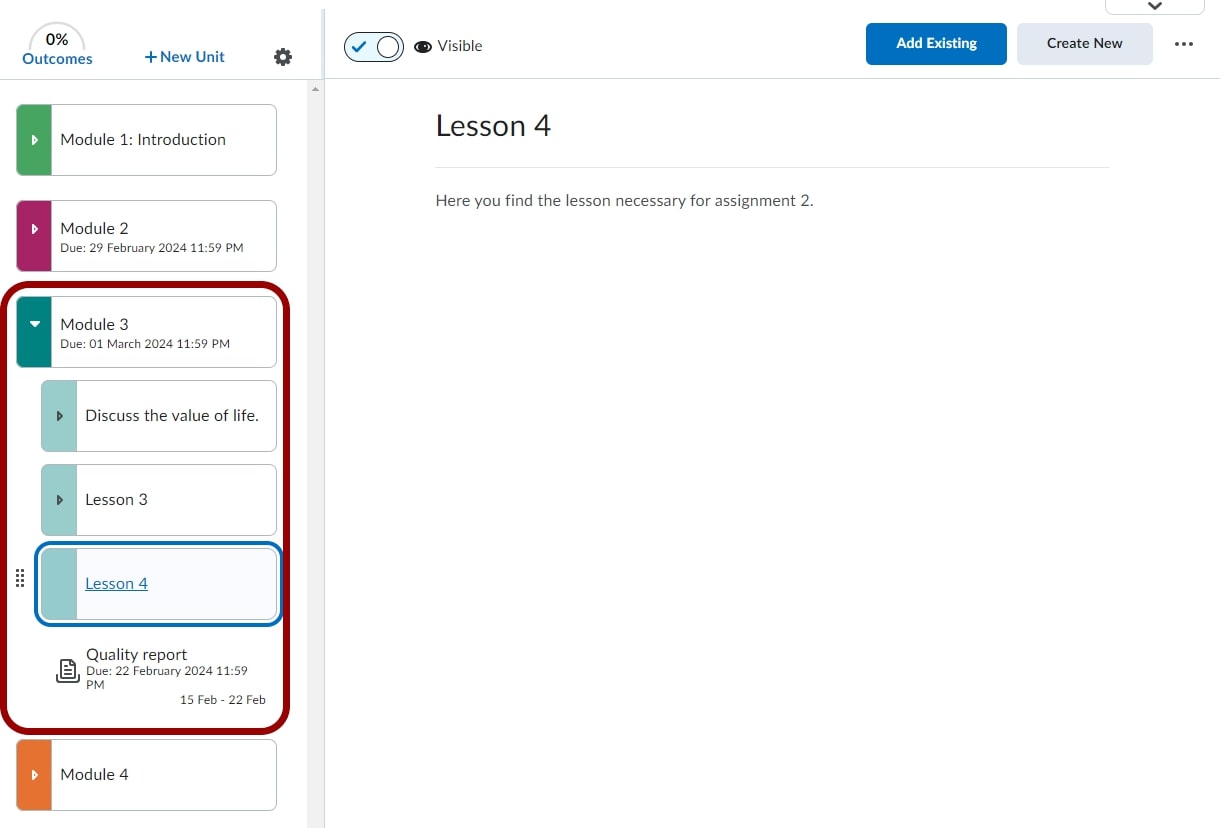1224x828 pixels.
Task: Add a unit with New Unit
Action: tap(185, 57)
